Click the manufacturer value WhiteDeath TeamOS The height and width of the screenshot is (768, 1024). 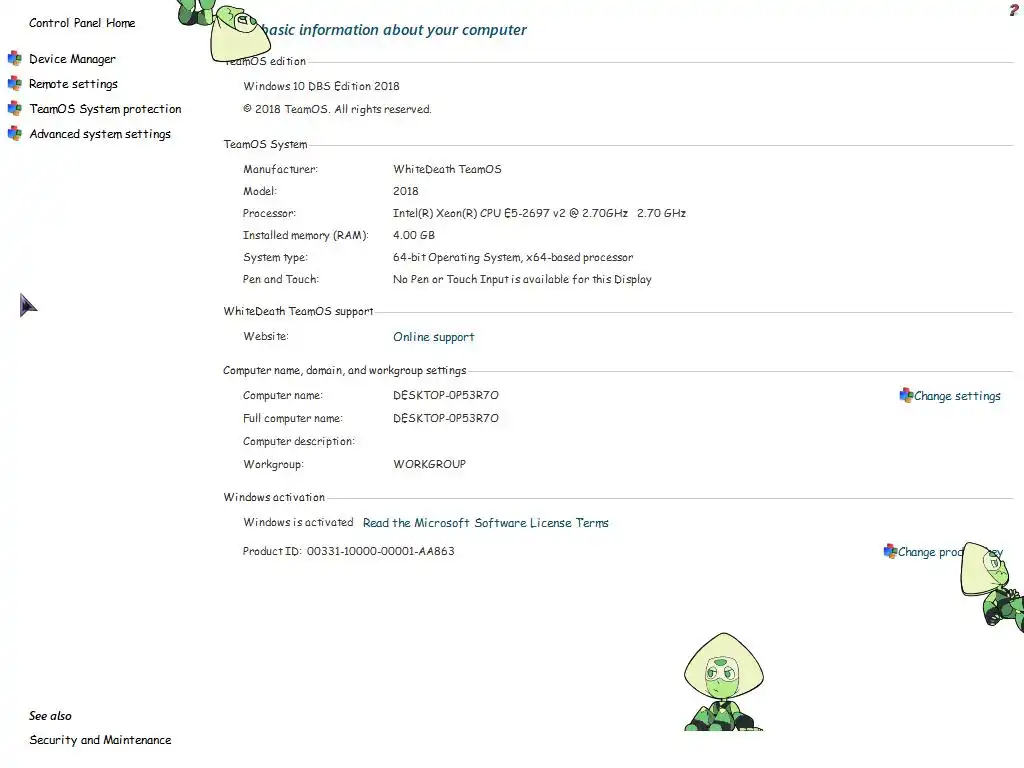(447, 169)
